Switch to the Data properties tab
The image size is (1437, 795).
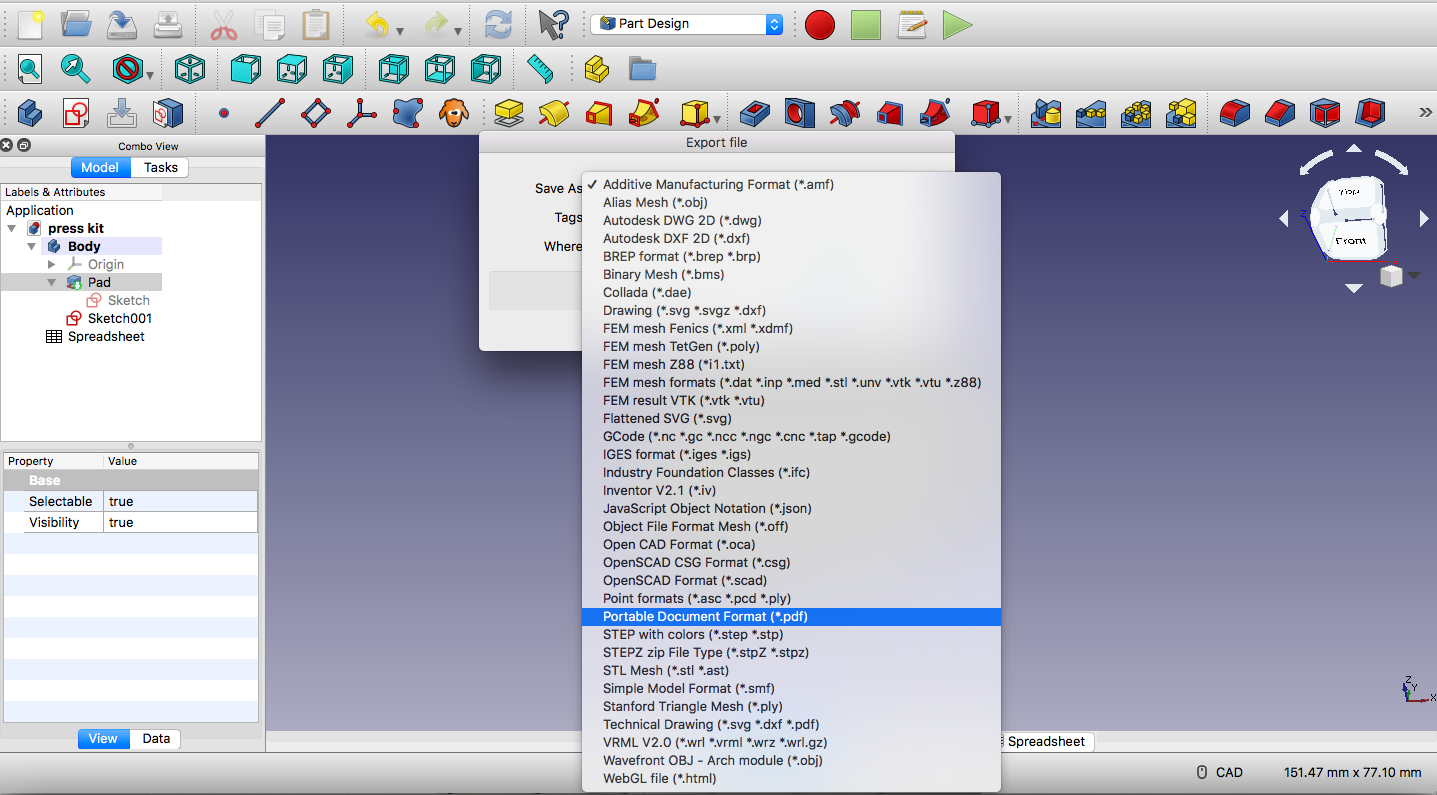click(x=156, y=739)
